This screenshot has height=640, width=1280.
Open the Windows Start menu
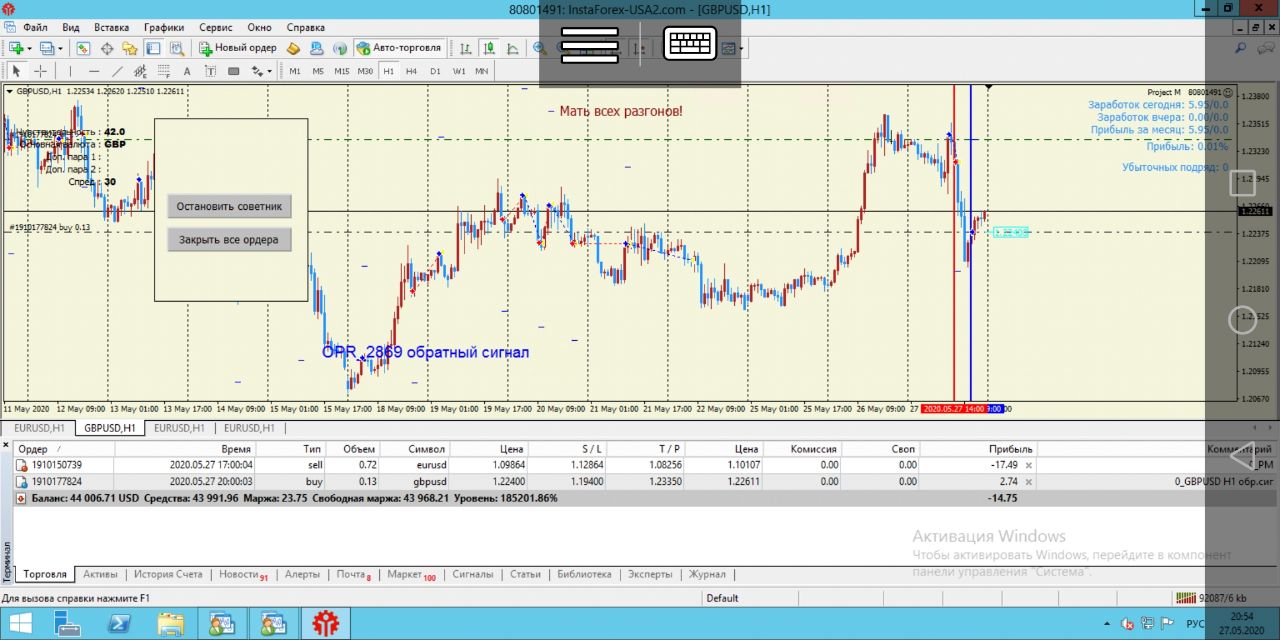pos(20,624)
